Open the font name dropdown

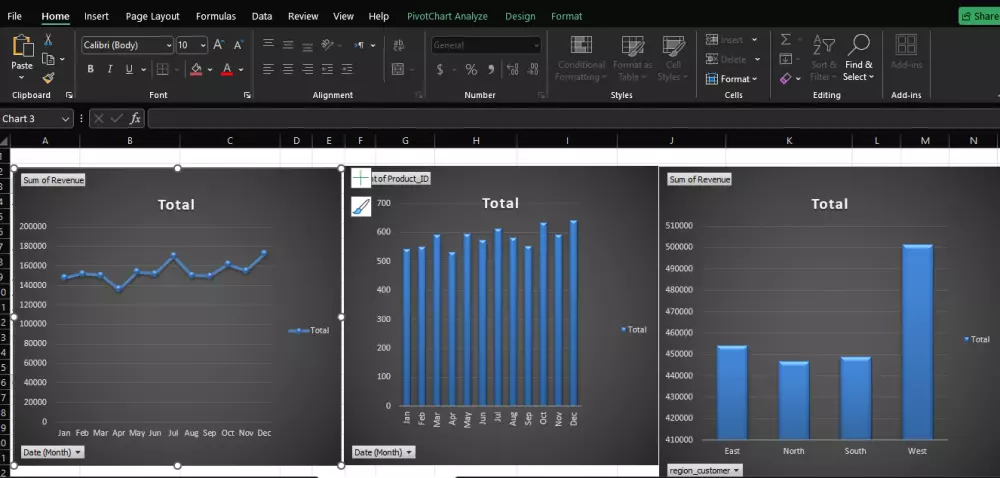pos(169,45)
